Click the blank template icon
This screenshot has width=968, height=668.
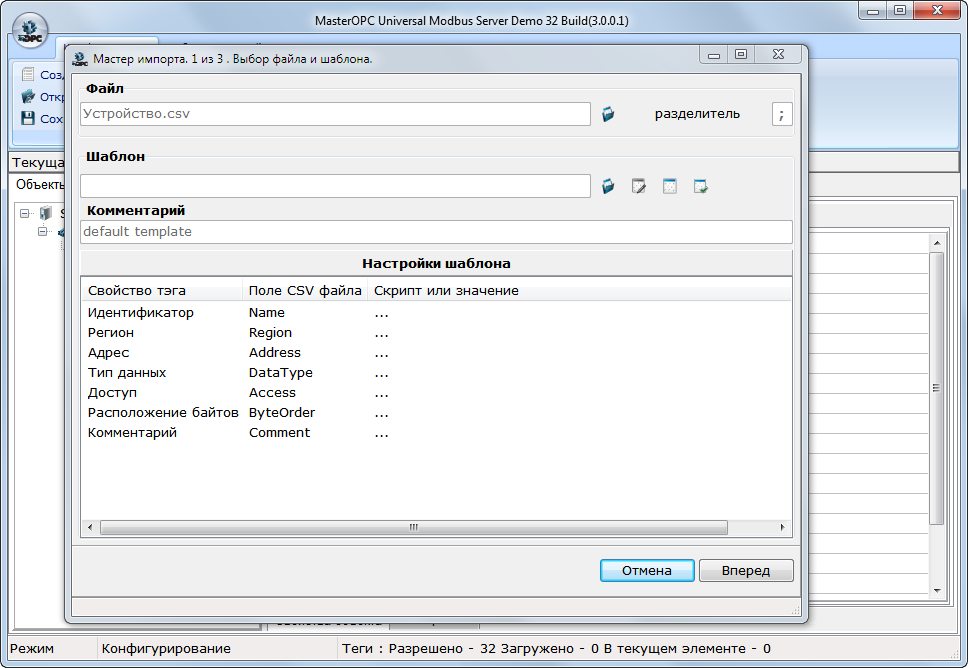(x=670, y=186)
